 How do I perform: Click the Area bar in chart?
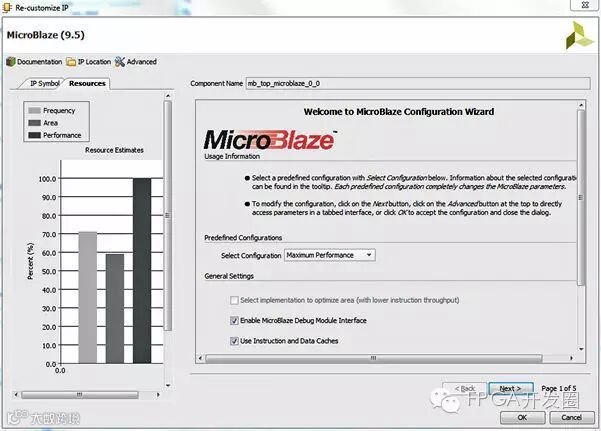[x=115, y=309]
